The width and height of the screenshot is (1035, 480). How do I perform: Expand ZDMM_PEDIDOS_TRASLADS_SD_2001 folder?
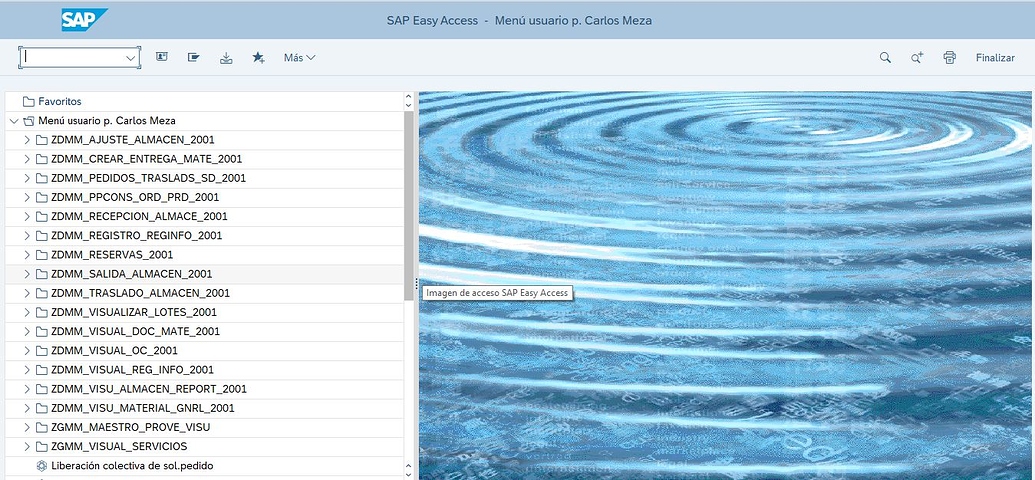(27, 178)
